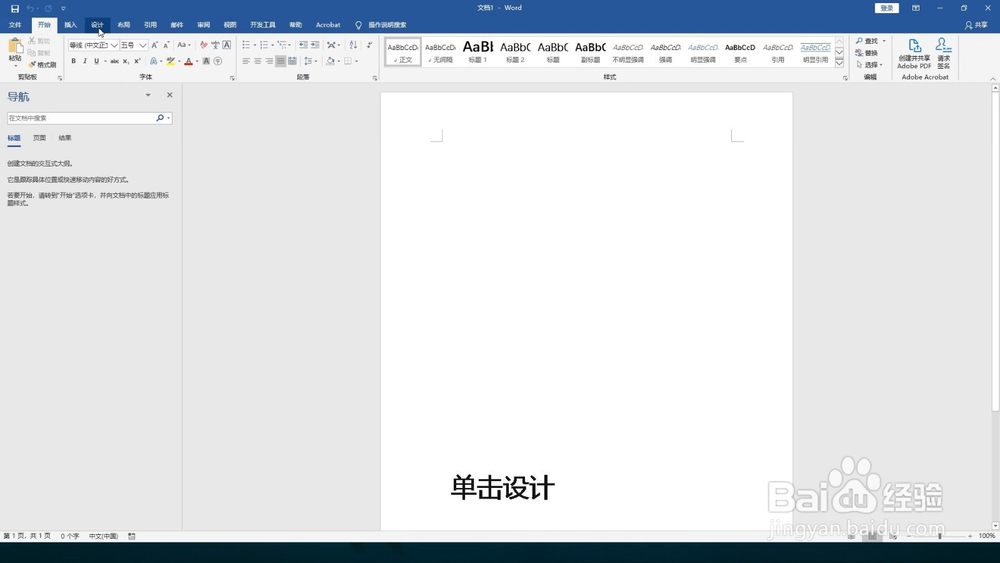This screenshot has width=1000, height=563.
Task: Click the text effects (glowing A) icon
Action: (x=153, y=61)
